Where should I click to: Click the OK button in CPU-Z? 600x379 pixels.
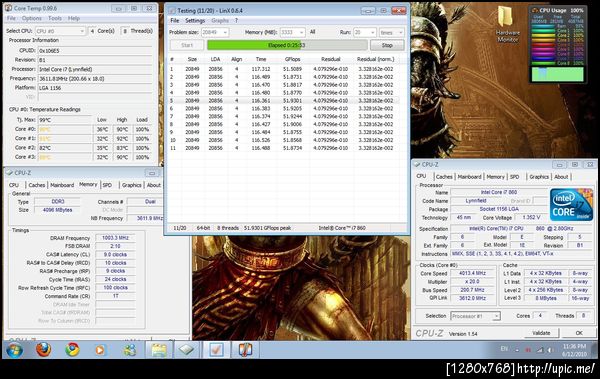579,333
